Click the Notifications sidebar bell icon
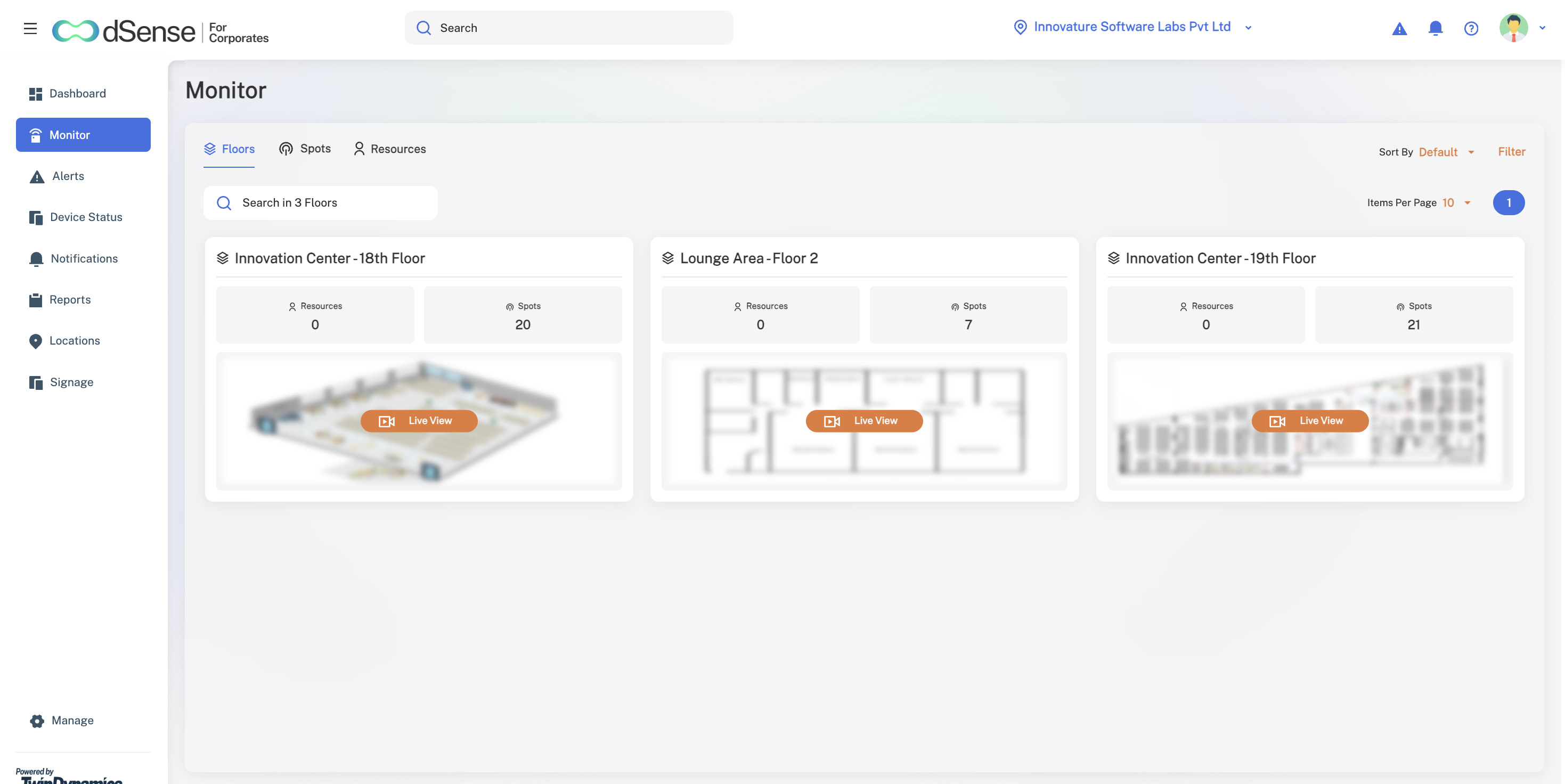Screen dimensions: 1565x784 click(x=36, y=259)
